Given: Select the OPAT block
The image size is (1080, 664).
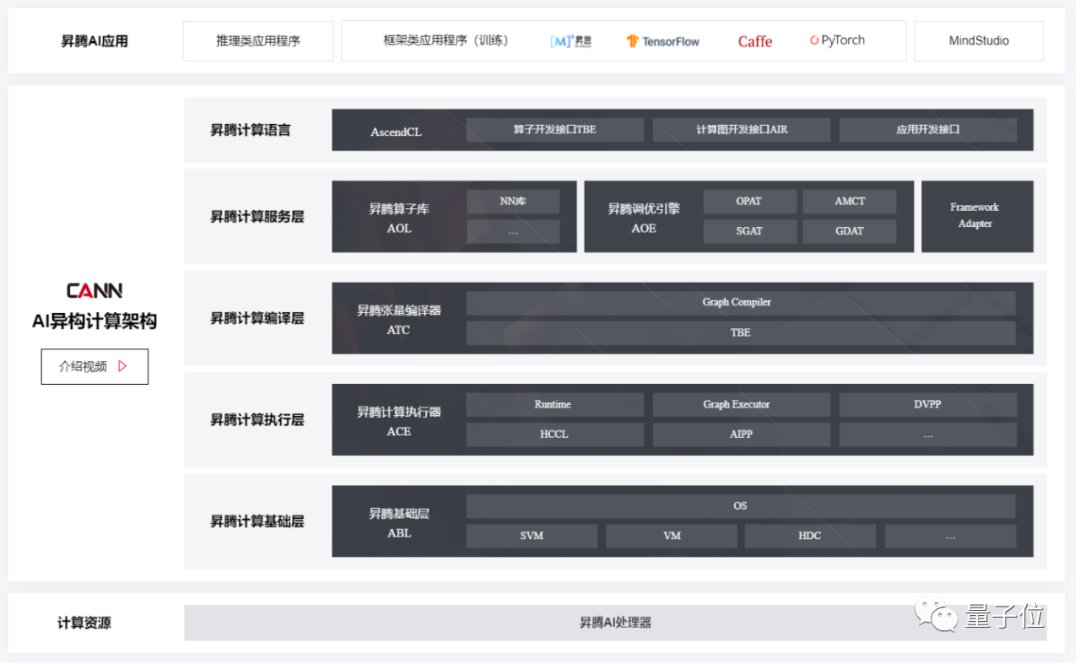Looking at the screenshot, I should point(749,202).
